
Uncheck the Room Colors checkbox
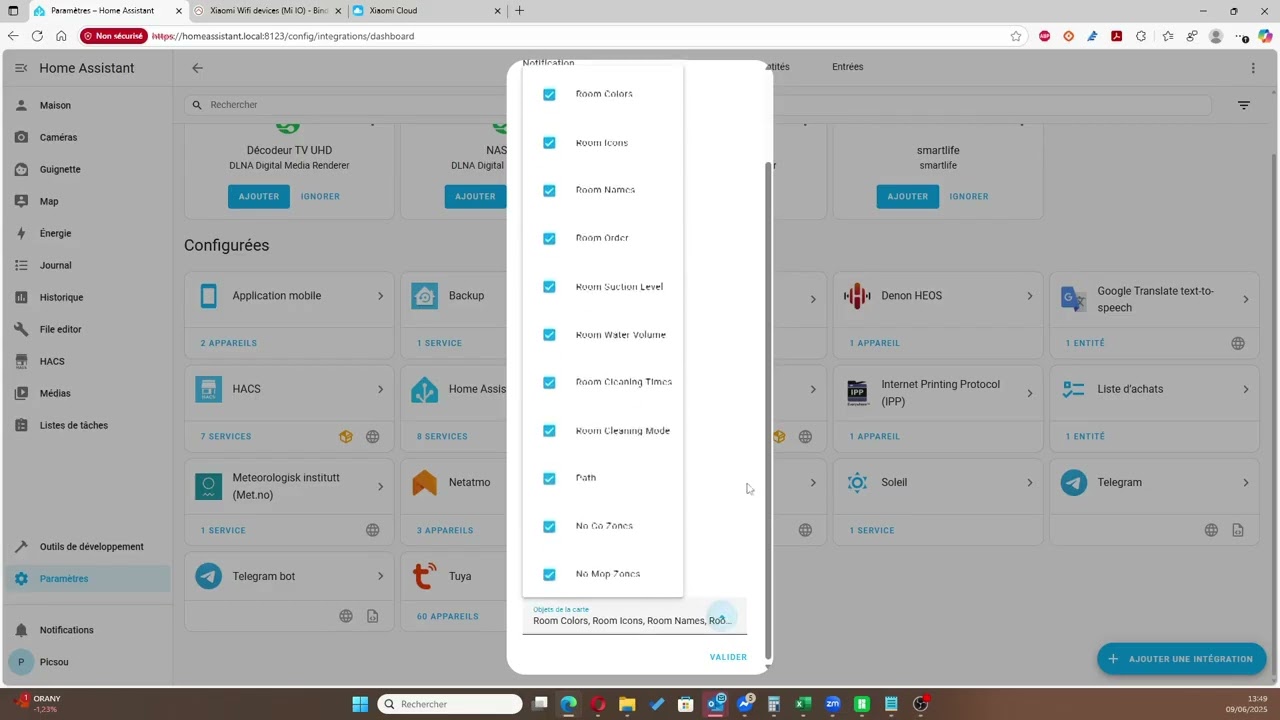(x=549, y=94)
